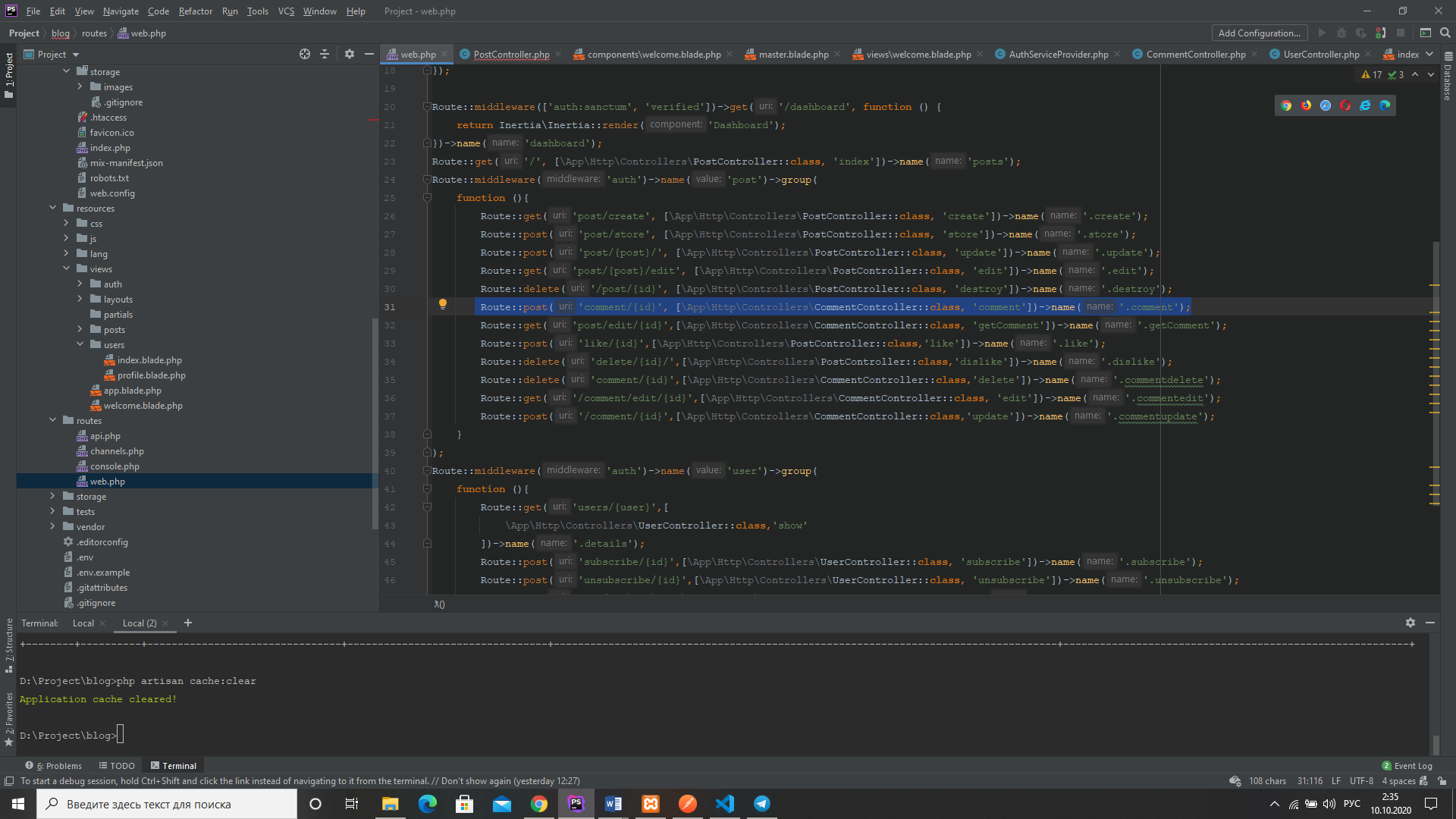Open the Refactor menu
Viewport: 1456px width, 819px height.
coord(196,11)
